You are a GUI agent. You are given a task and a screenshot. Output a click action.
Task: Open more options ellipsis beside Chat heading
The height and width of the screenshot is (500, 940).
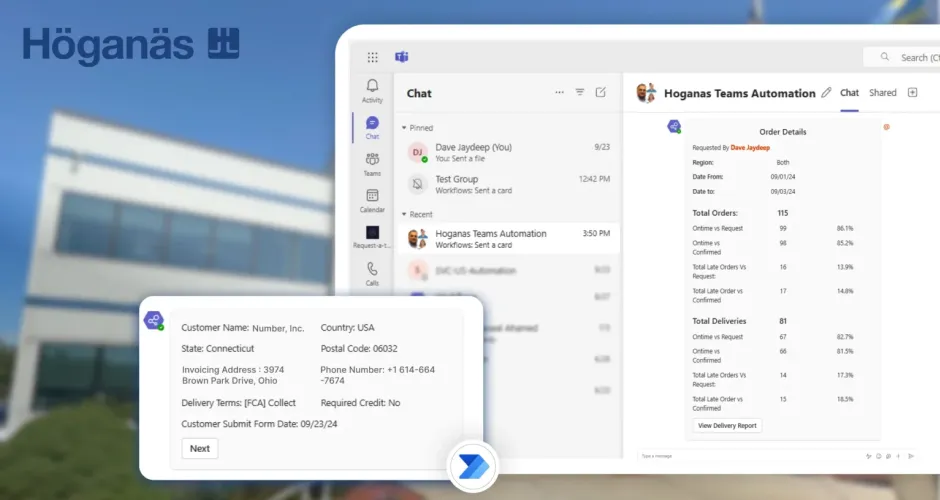tap(559, 92)
